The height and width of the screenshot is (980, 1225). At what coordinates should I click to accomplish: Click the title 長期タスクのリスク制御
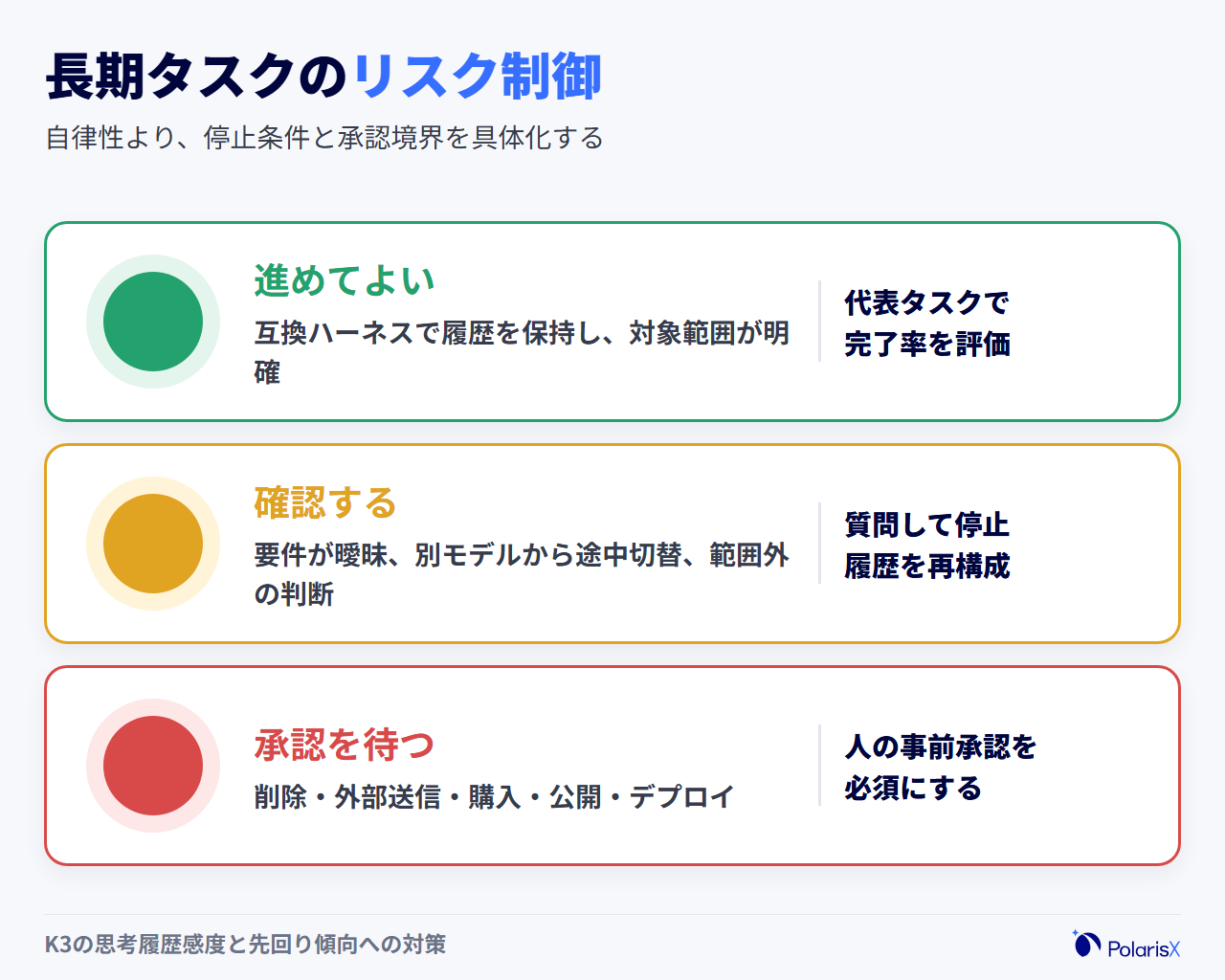point(323,76)
